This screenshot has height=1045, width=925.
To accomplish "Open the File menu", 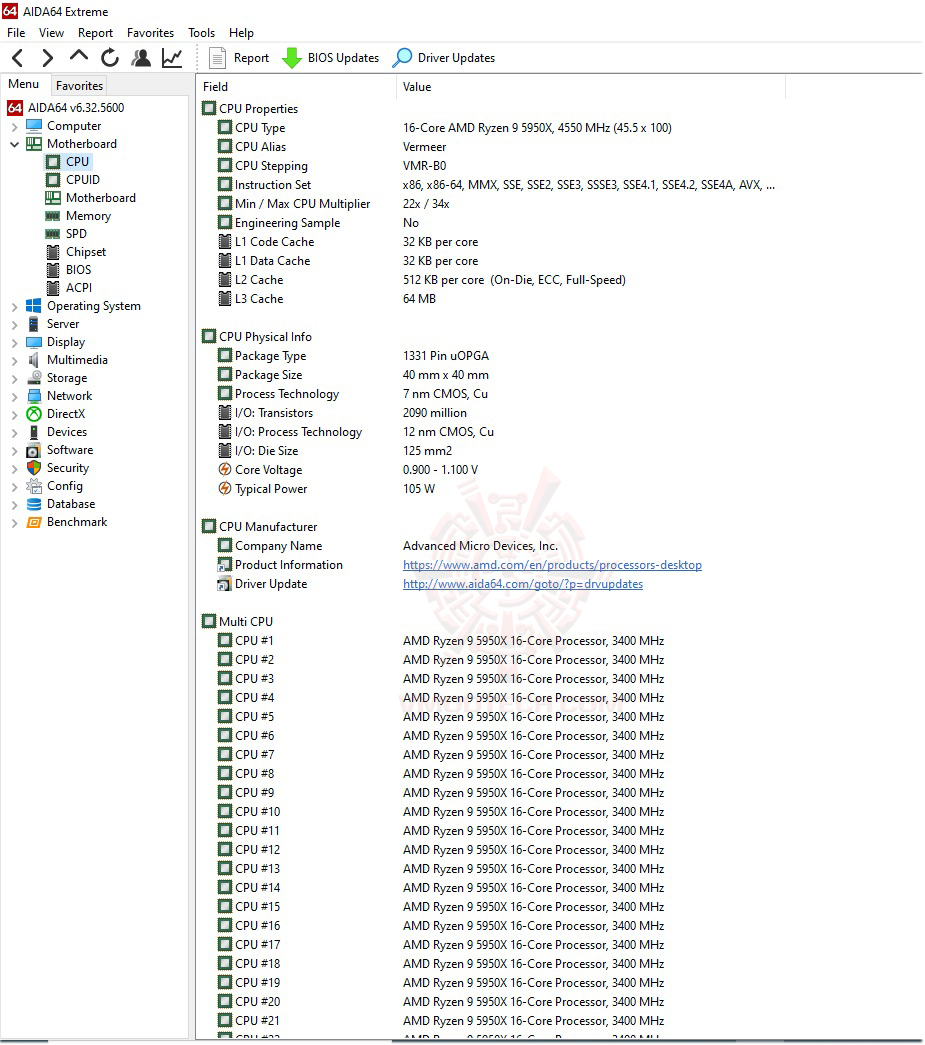I will click(16, 33).
